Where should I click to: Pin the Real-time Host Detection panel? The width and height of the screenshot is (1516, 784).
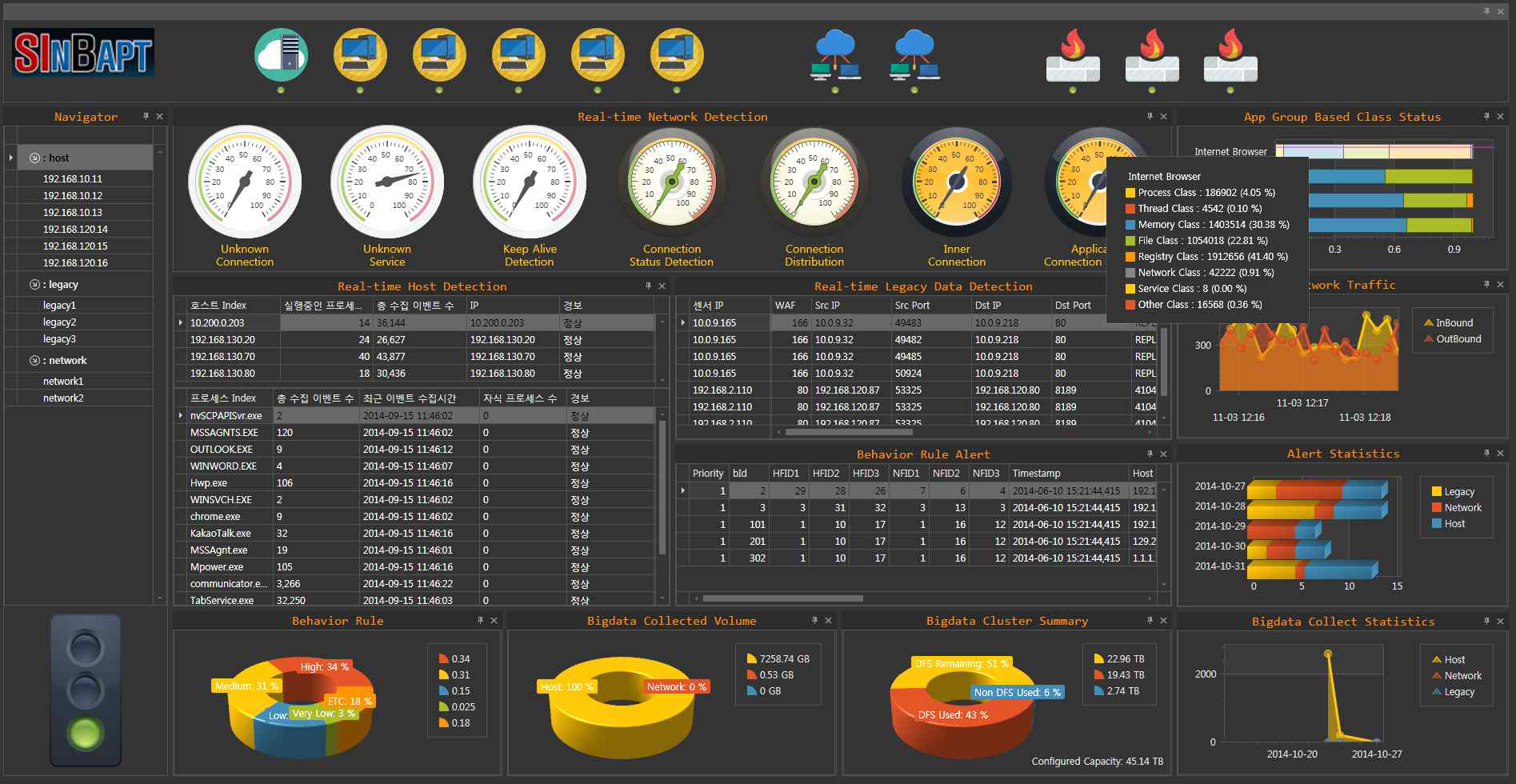[648, 286]
